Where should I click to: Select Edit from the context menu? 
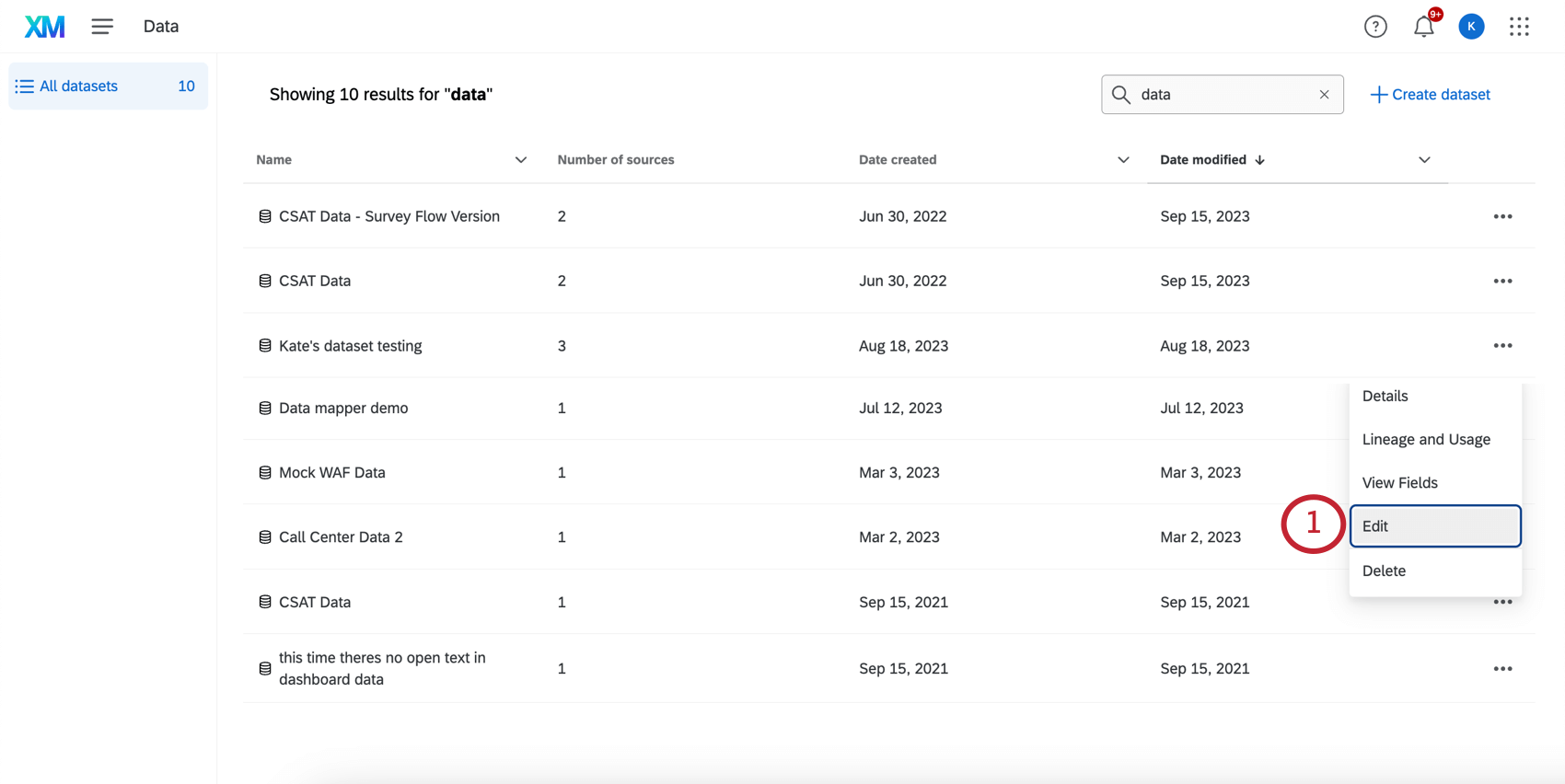(x=1434, y=526)
